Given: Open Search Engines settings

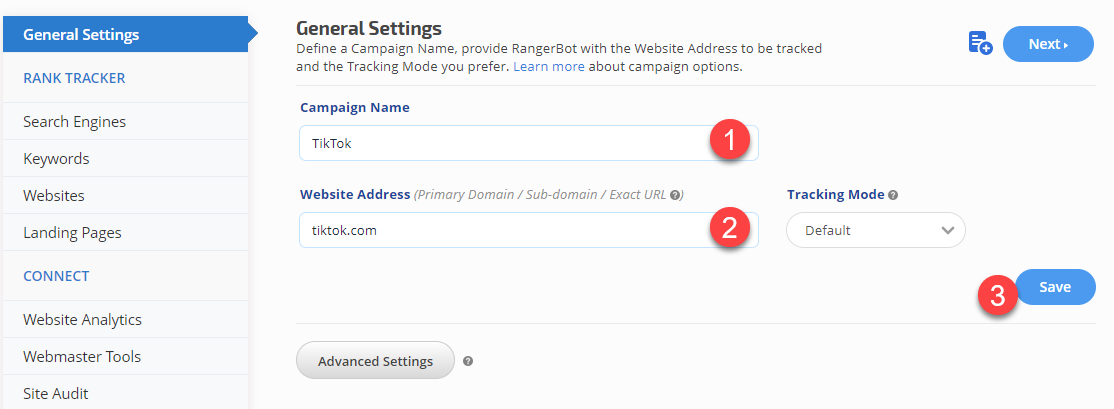Looking at the screenshot, I should [75, 122].
